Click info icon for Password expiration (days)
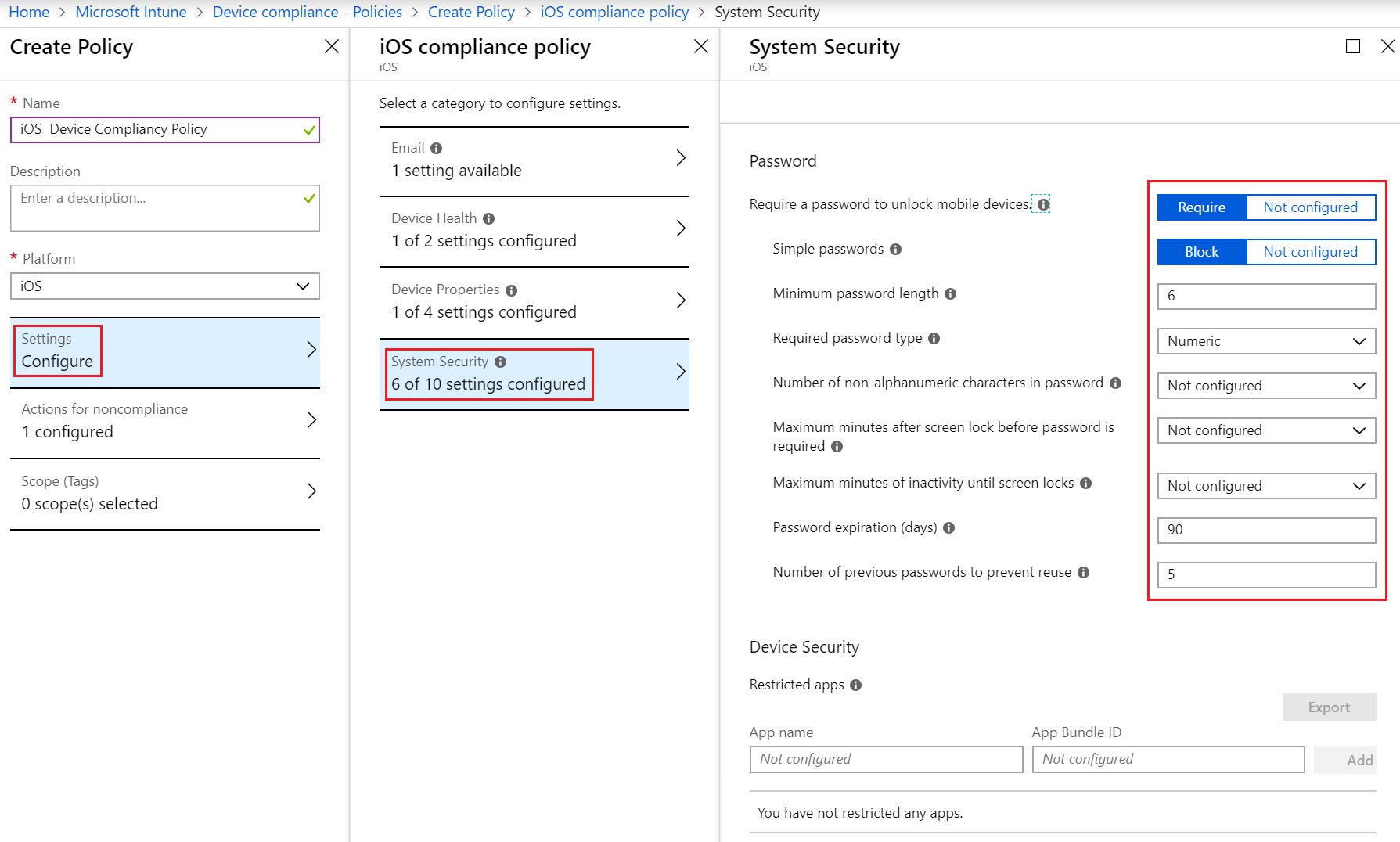Screen dimensions: 1400x842 tap(948, 528)
